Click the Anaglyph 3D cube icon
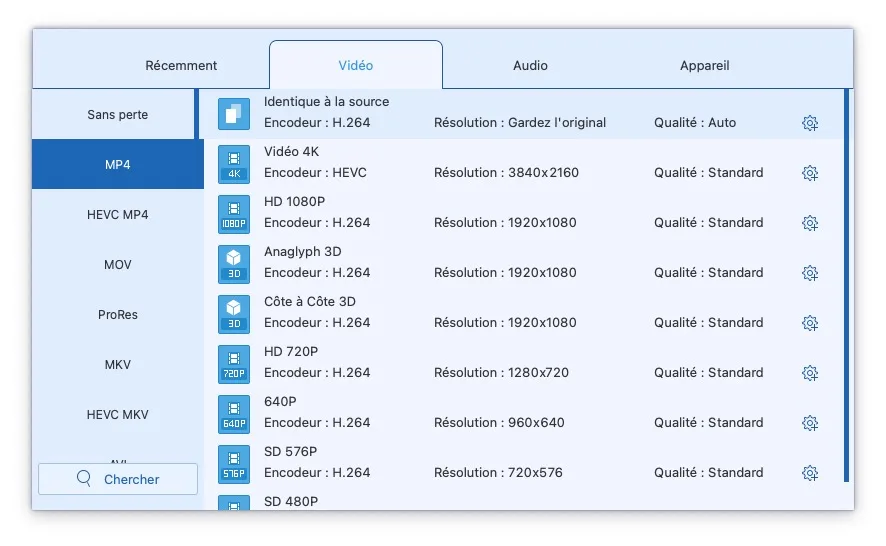This screenshot has height=546, width=886. (x=234, y=264)
